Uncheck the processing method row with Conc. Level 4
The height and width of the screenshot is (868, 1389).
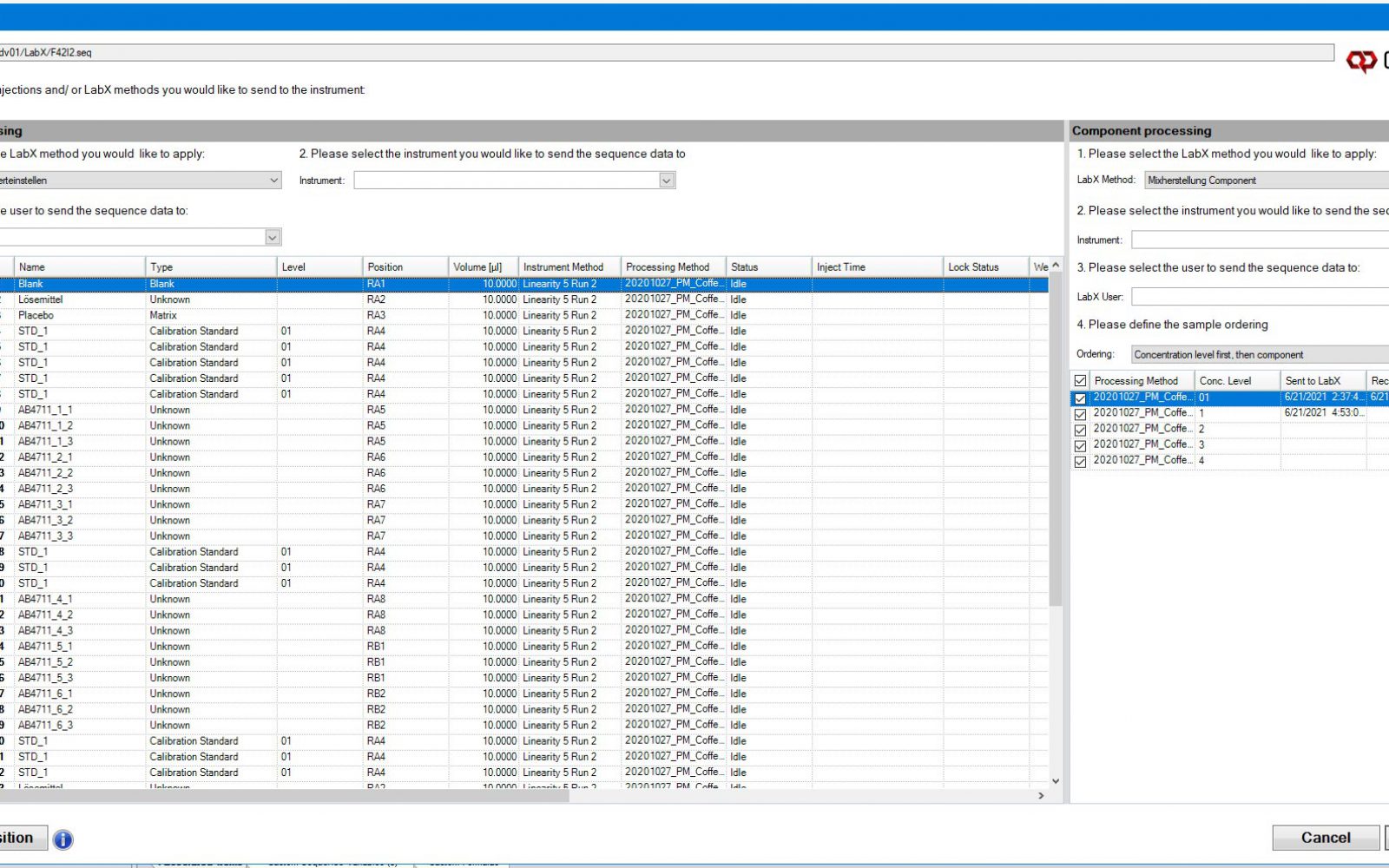1080,460
